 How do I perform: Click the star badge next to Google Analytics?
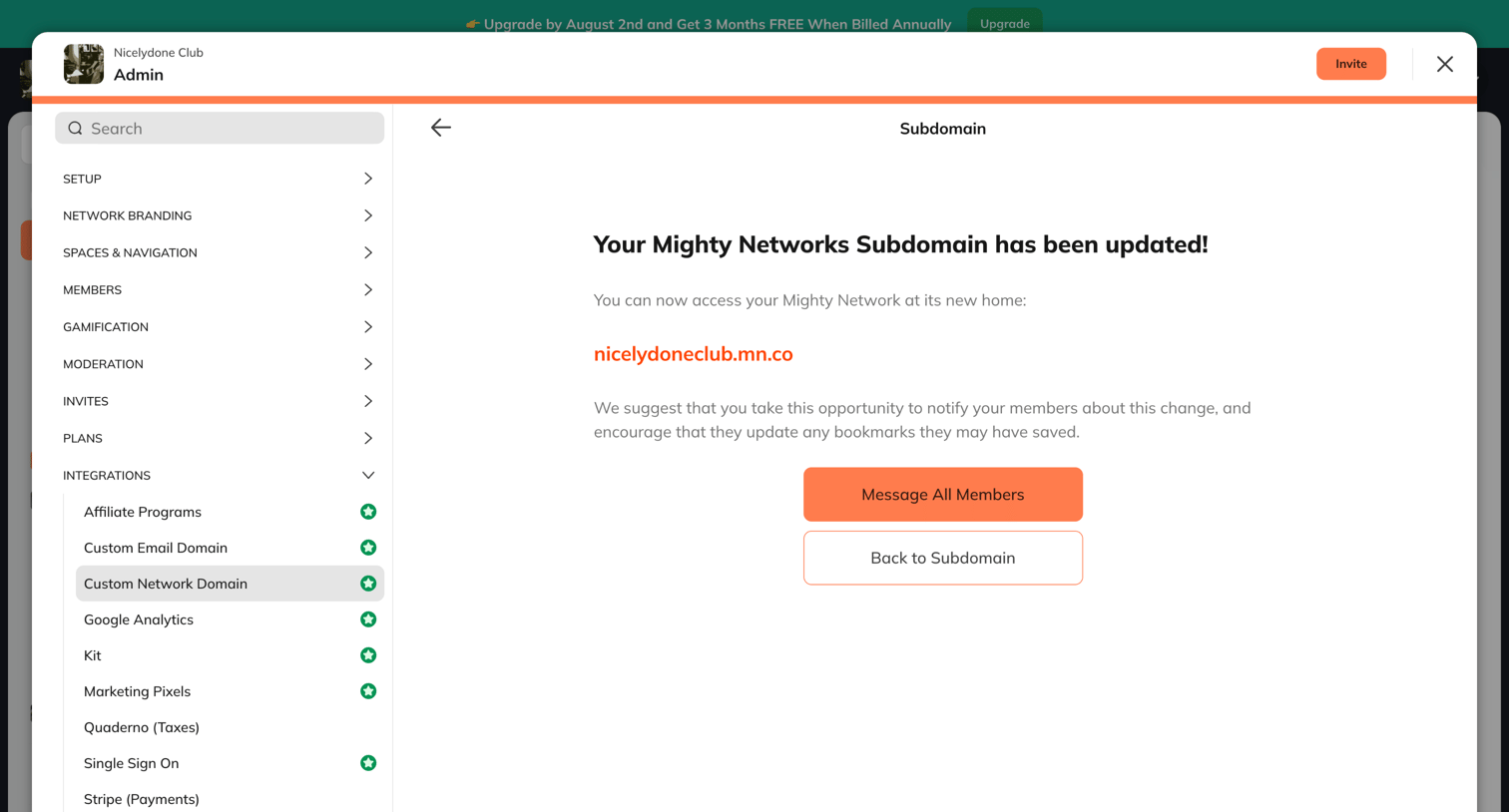click(368, 619)
